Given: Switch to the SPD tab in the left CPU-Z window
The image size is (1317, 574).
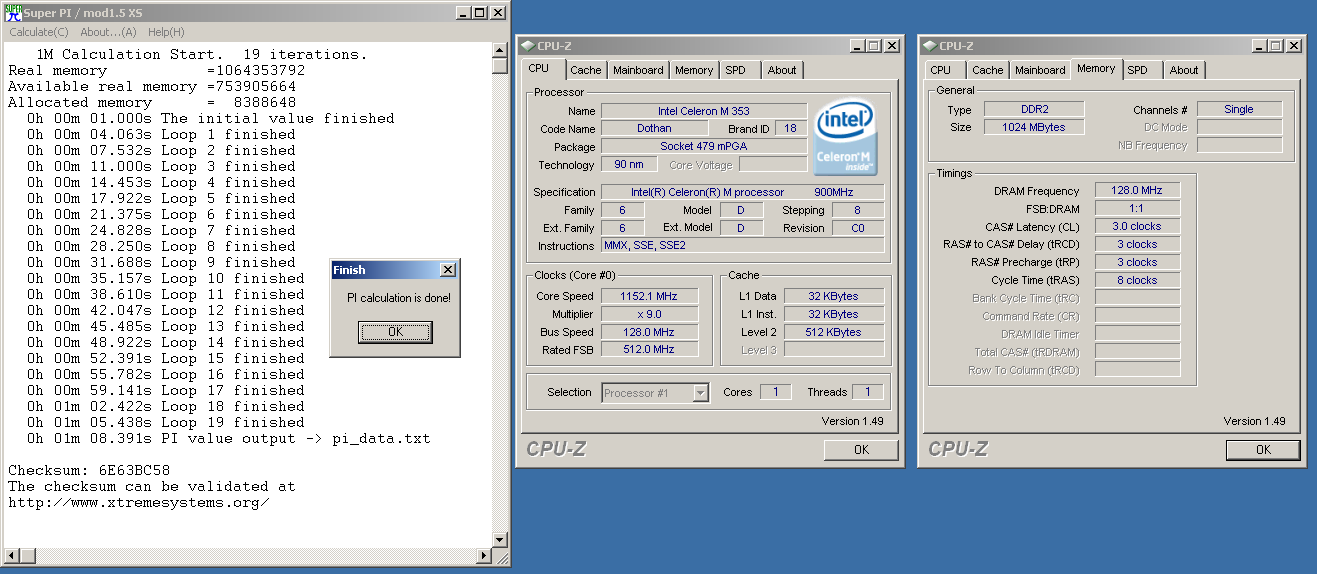Looking at the screenshot, I should pyautogui.click(x=735, y=70).
